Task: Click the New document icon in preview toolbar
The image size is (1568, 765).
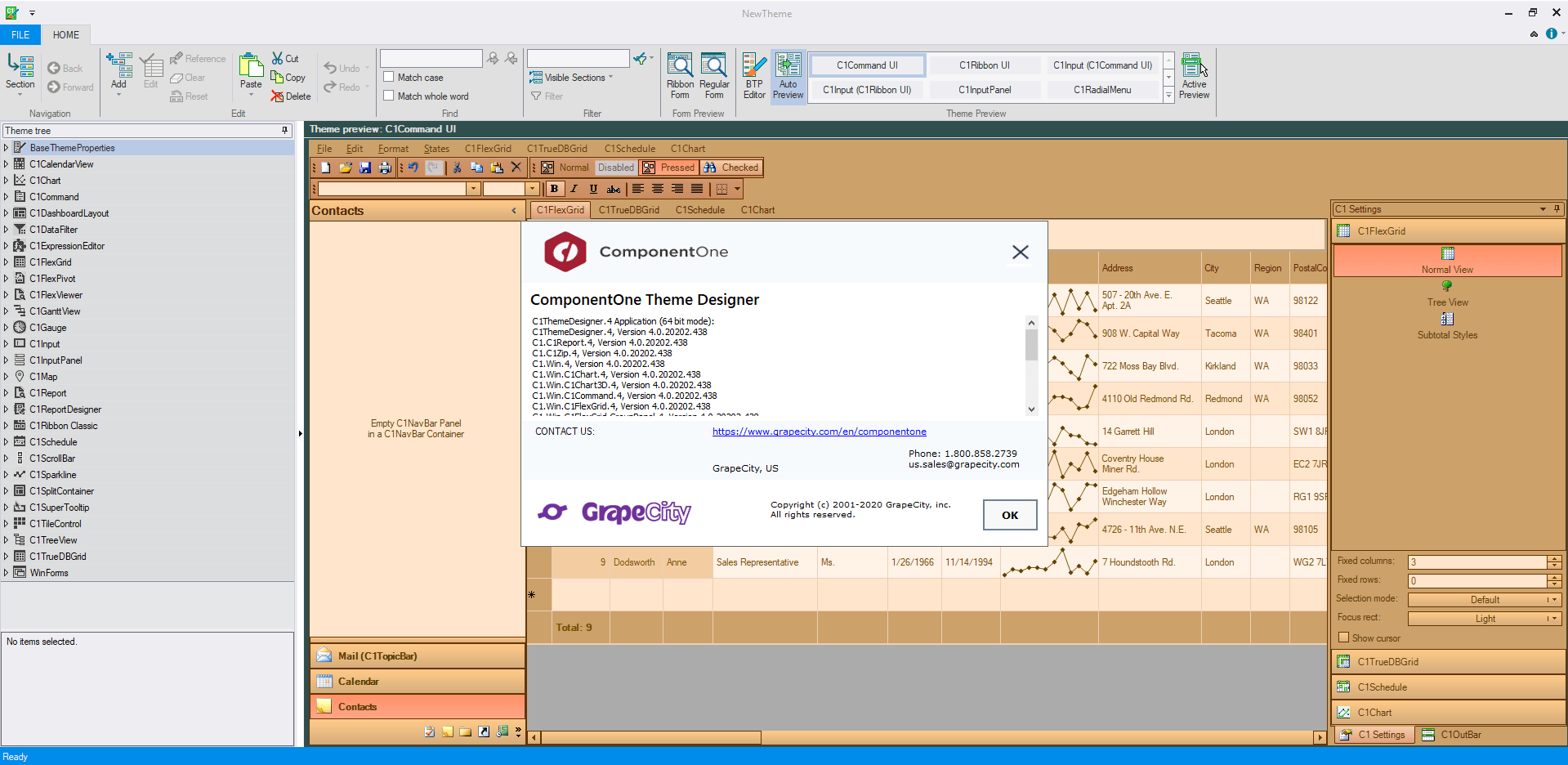Action: point(325,168)
